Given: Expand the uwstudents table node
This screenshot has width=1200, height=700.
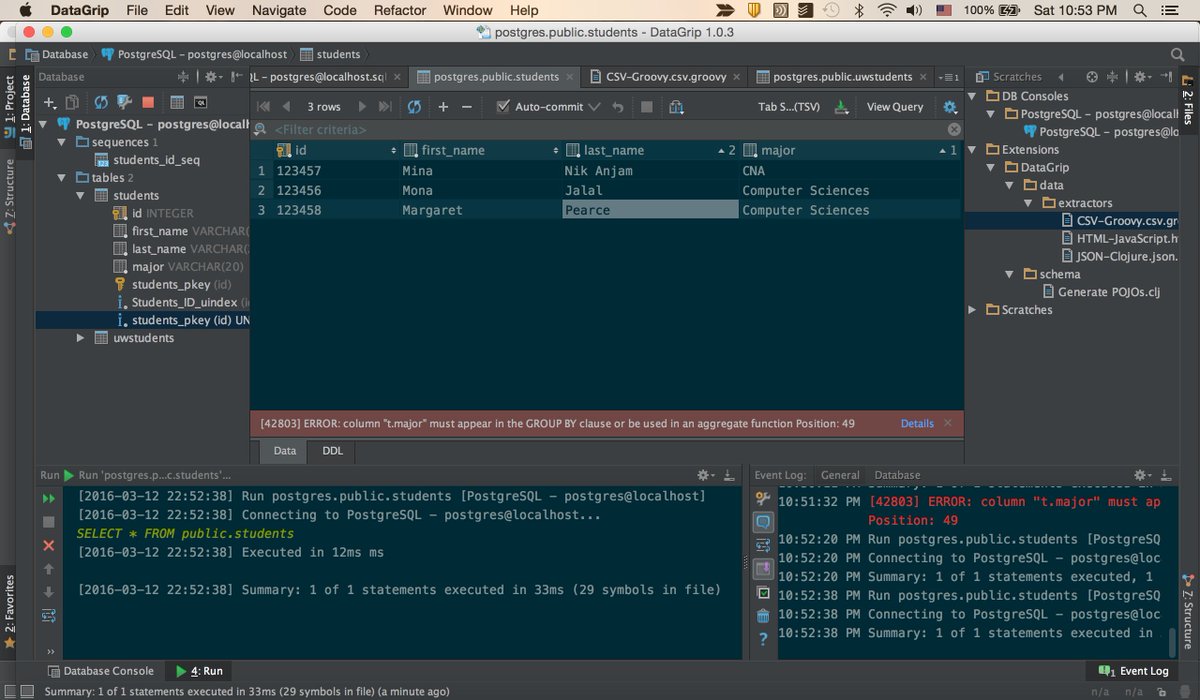Looking at the screenshot, I should click(x=82, y=338).
